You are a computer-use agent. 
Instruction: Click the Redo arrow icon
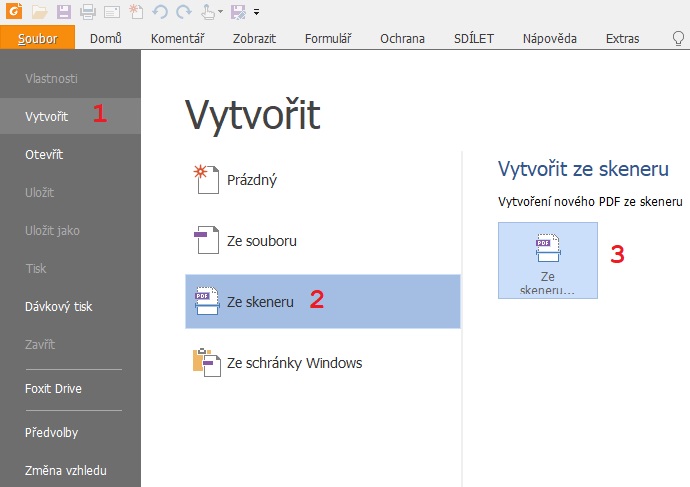click(x=182, y=12)
